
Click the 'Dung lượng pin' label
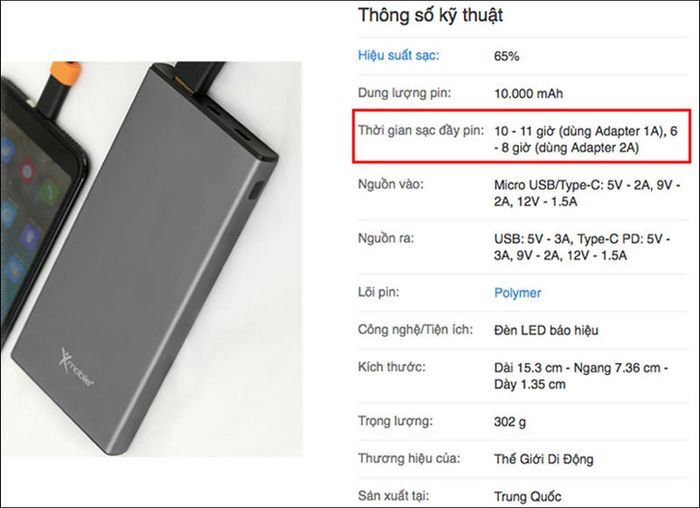point(404,93)
